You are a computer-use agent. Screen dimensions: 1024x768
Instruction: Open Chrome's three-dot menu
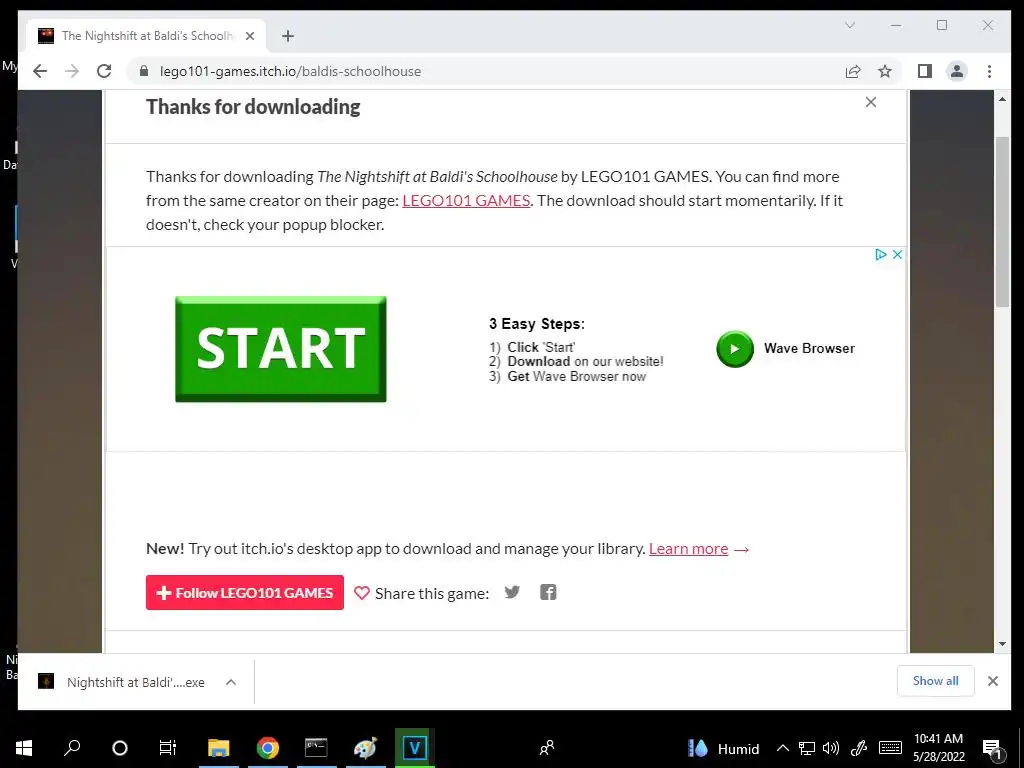point(989,71)
